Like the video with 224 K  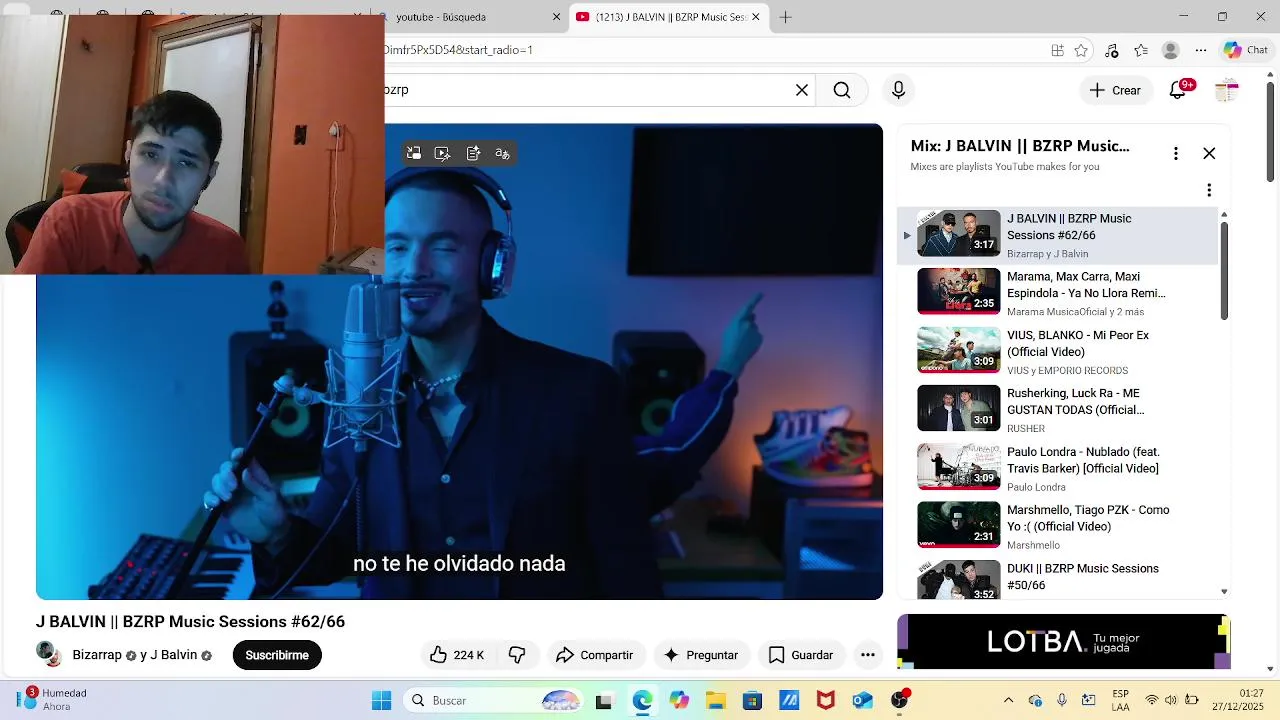tap(456, 655)
